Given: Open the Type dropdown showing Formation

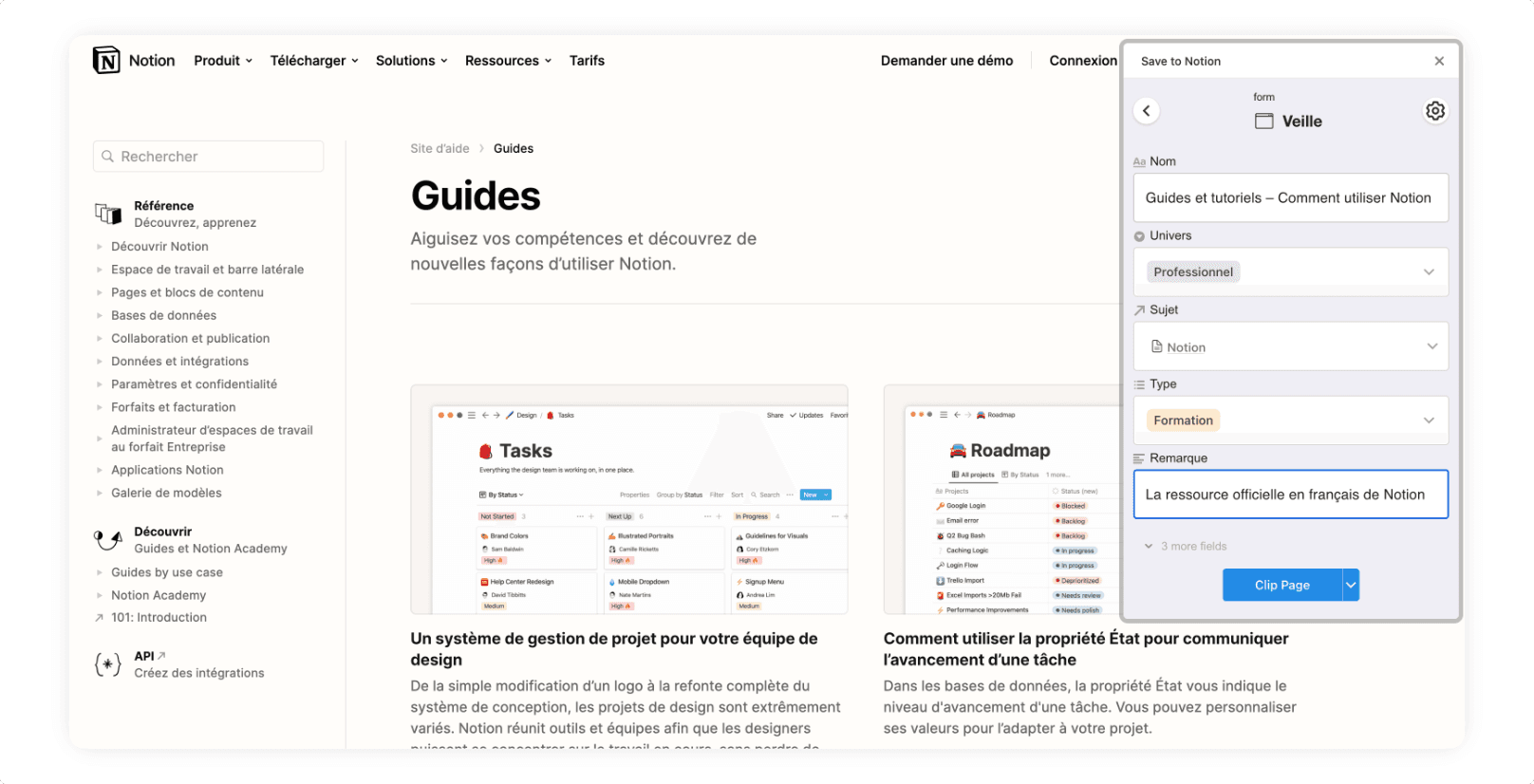Looking at the screenshot, I should tap(1428, 420).
